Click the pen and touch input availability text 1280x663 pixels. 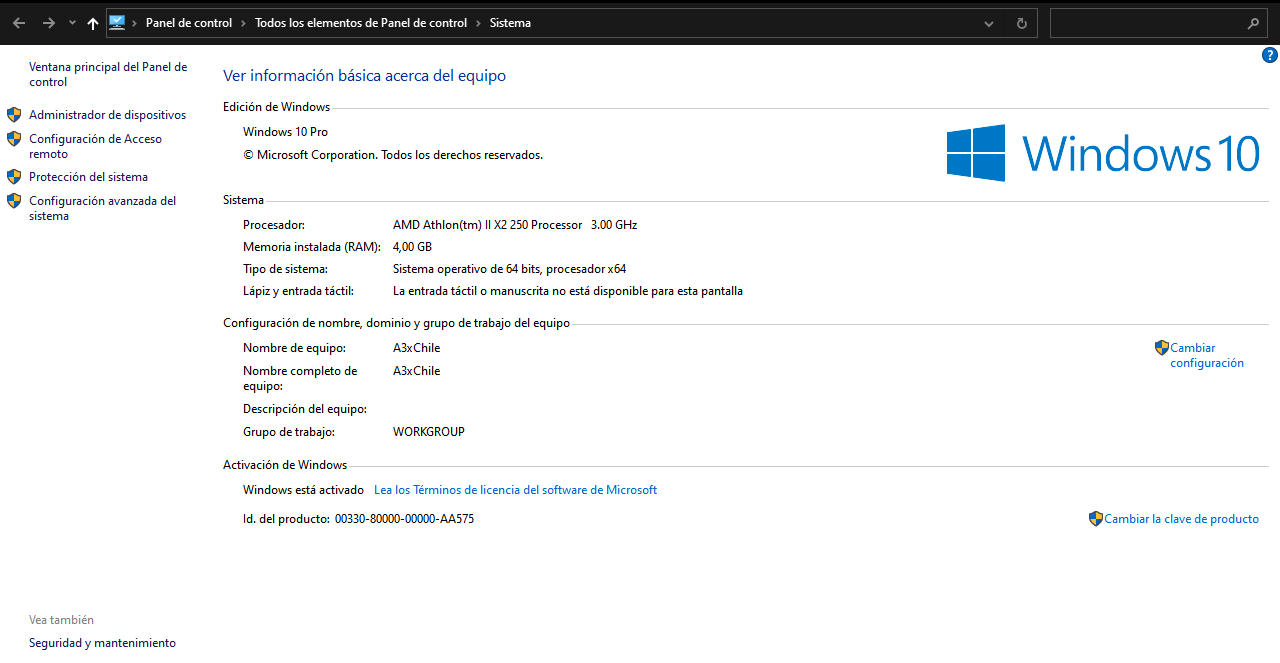(568, 291)
